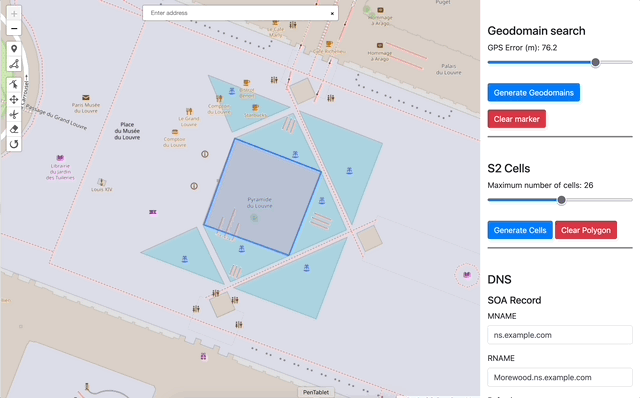Click the SOA Record heading

tap(514, 300)
